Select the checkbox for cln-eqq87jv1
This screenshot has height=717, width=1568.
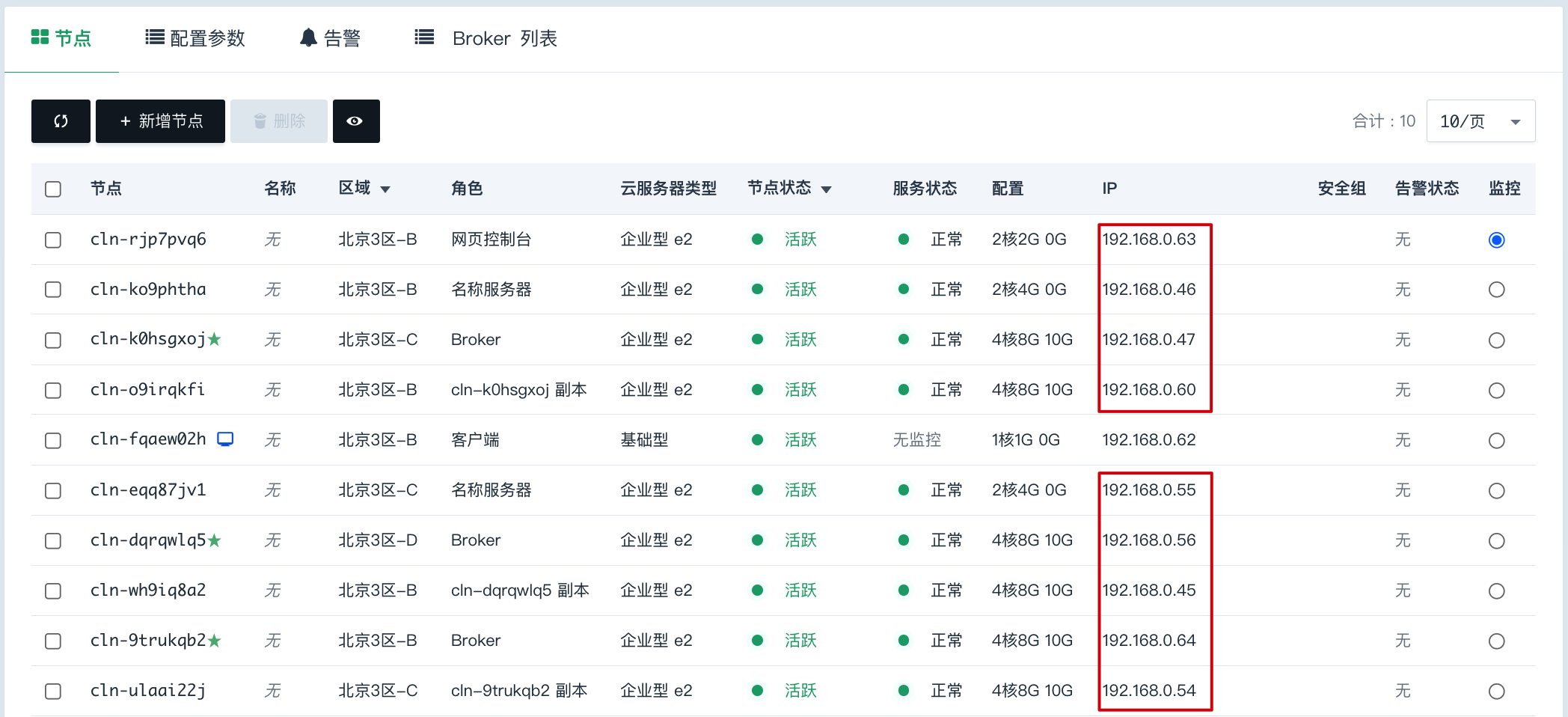pos(53,491)
